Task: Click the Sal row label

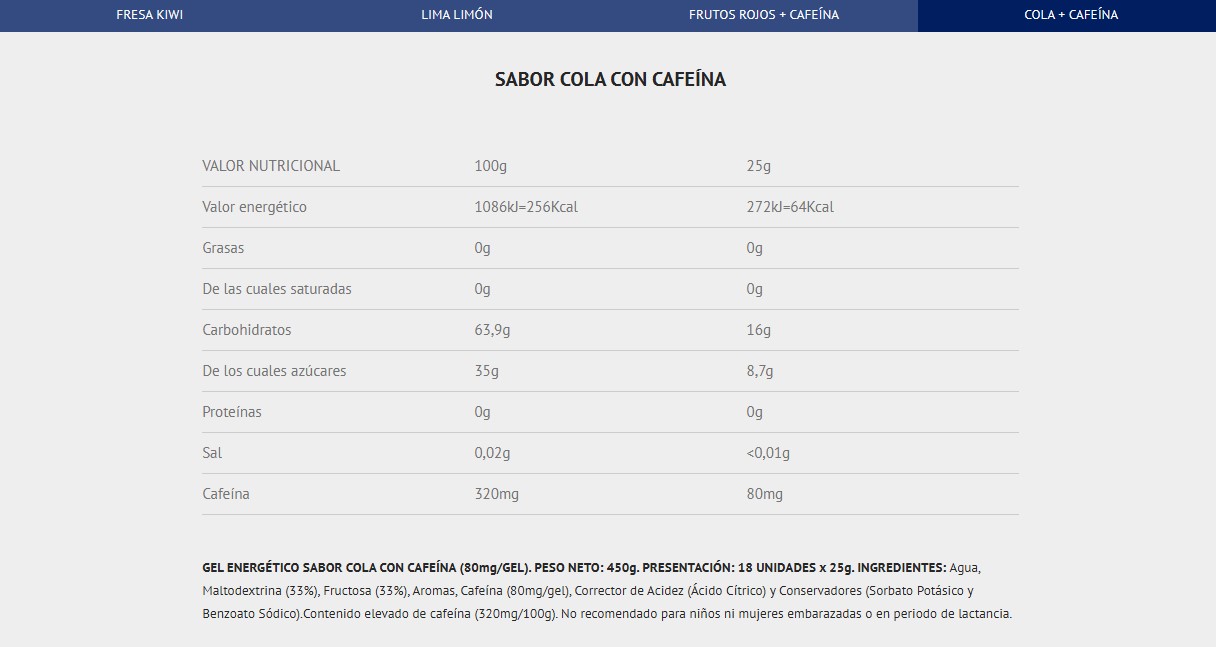Action: click(212, 453)
